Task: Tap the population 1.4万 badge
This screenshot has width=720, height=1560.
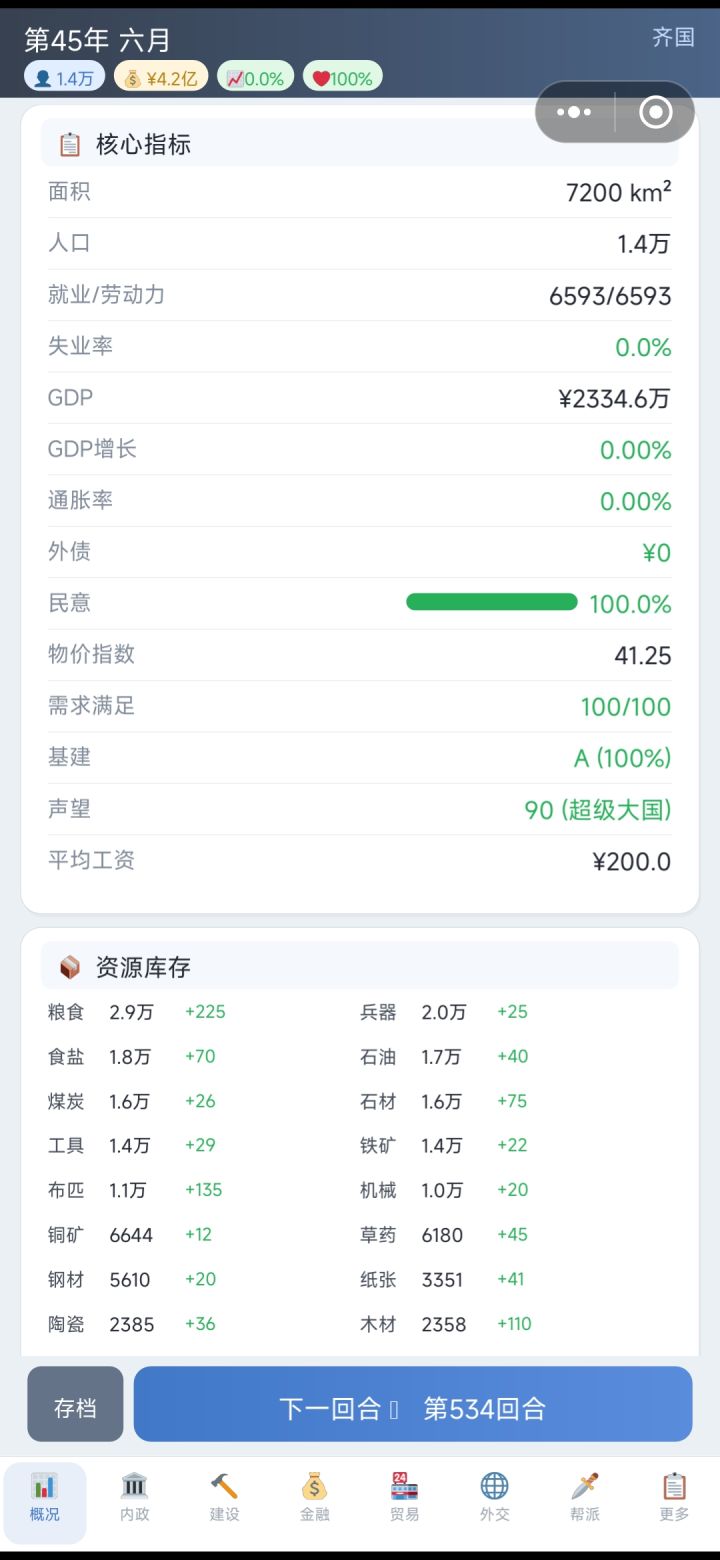Action: [x=64, y=78]
